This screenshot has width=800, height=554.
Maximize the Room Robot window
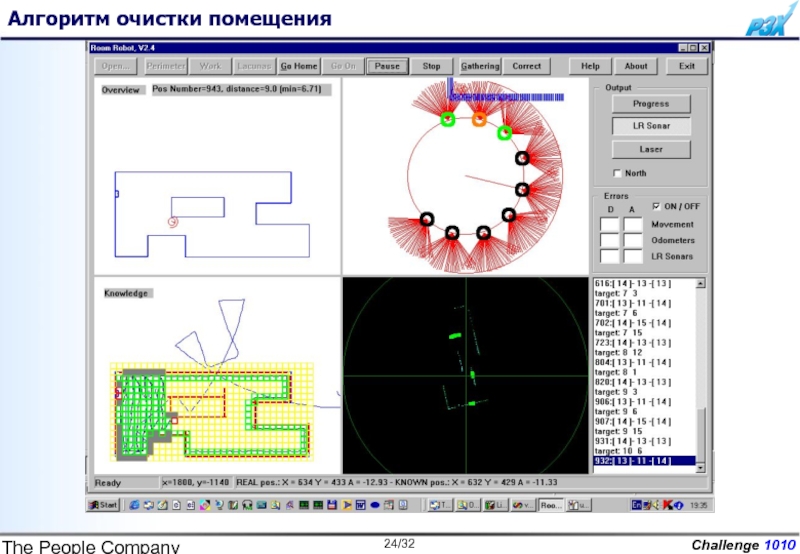(x=693, y=48)
